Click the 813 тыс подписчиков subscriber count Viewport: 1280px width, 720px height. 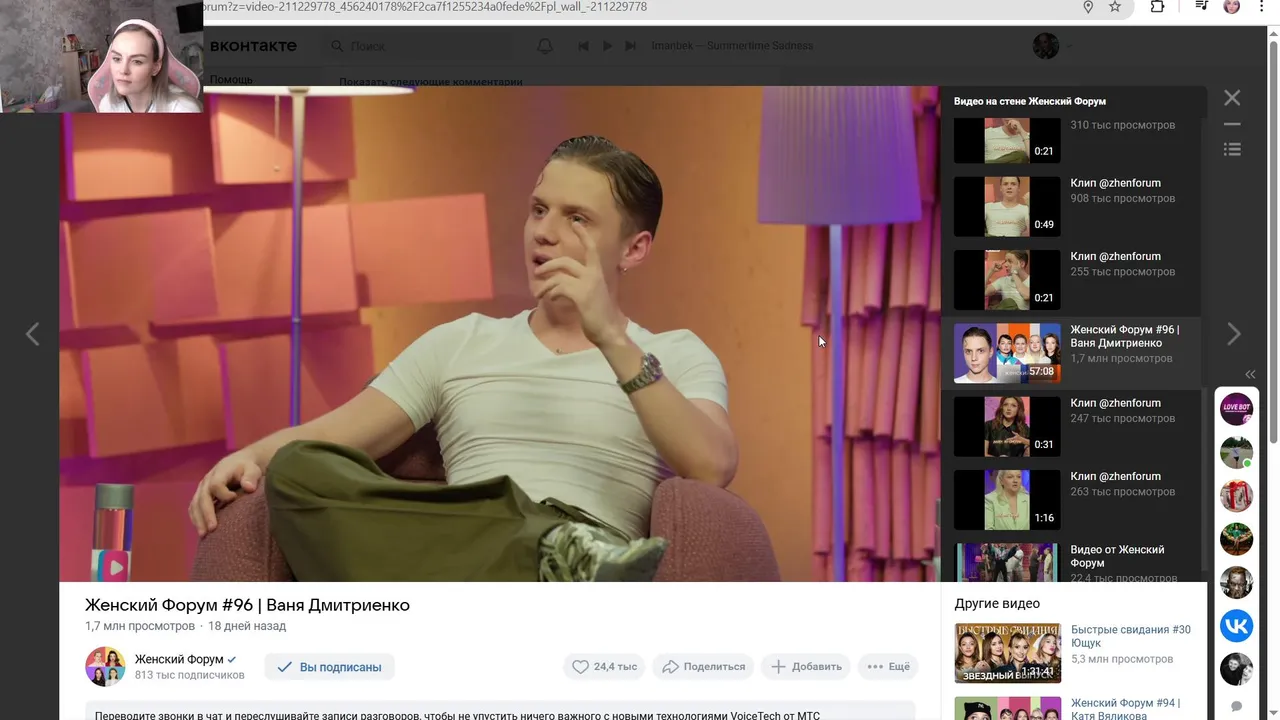coord(190,675)
